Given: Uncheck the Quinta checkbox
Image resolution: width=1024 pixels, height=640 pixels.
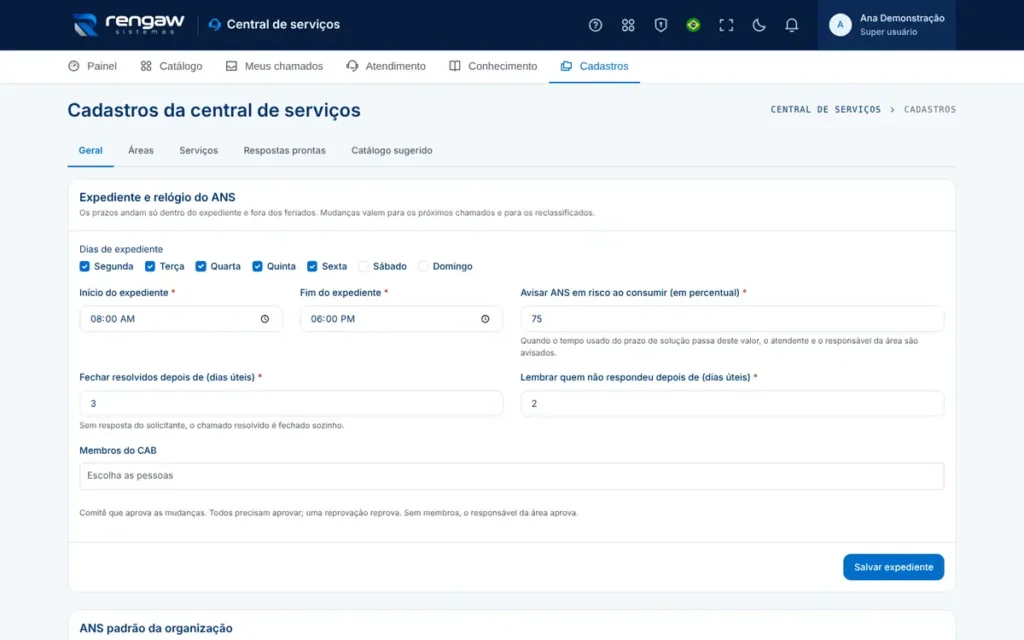Looking at the screenshot, I should (257, 266).
